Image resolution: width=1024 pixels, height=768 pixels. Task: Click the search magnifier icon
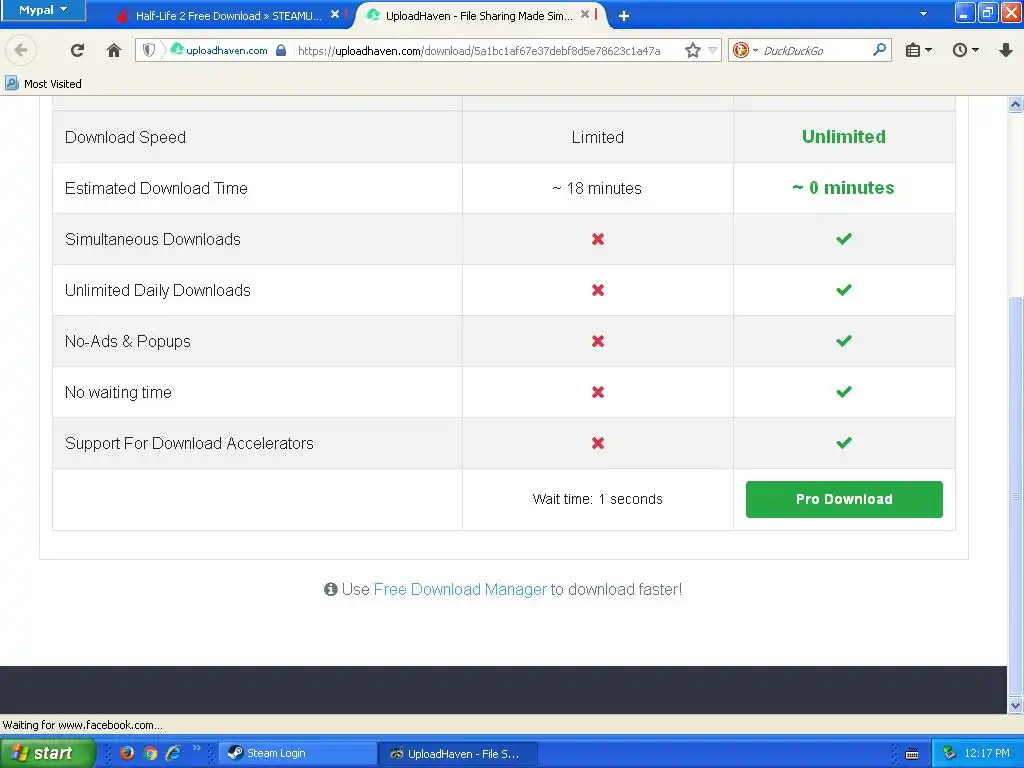pos(880,50)
